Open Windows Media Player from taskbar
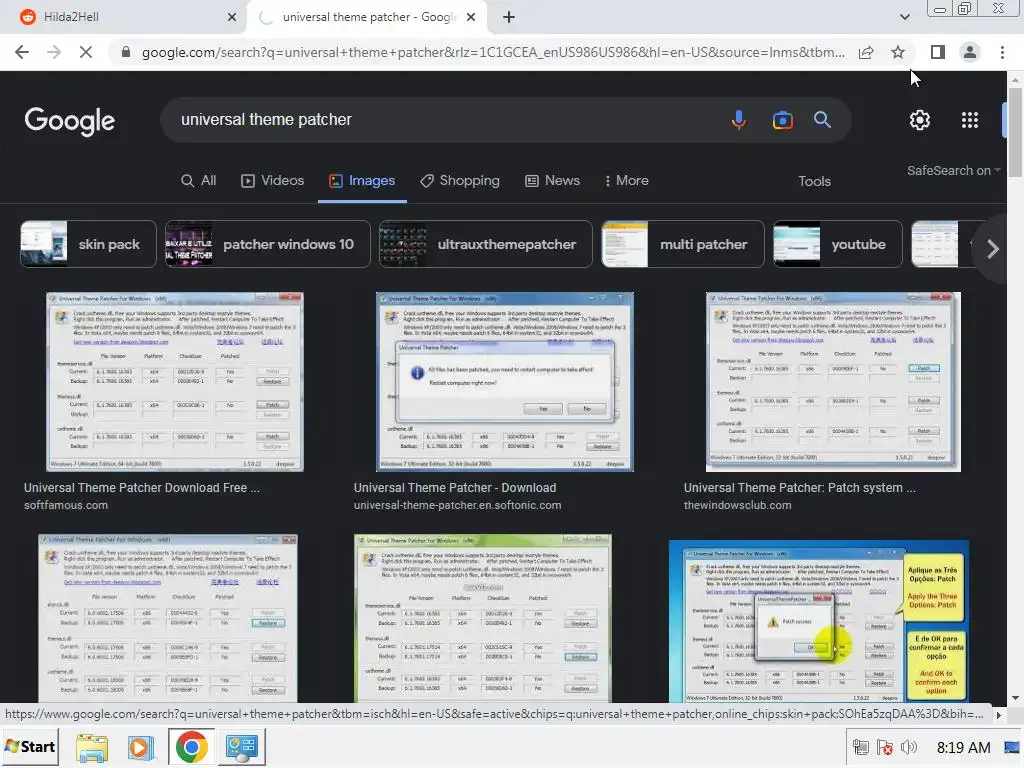Screen dimensions: 1024x768 [140, 747]
